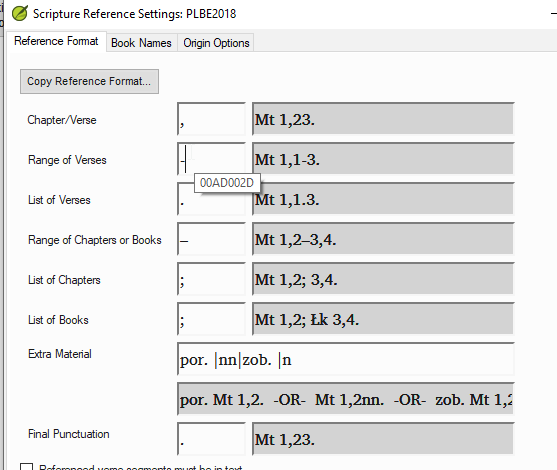Click the Extra Material example preview box
The image size is (557, 470).
[x=346, y=399]
